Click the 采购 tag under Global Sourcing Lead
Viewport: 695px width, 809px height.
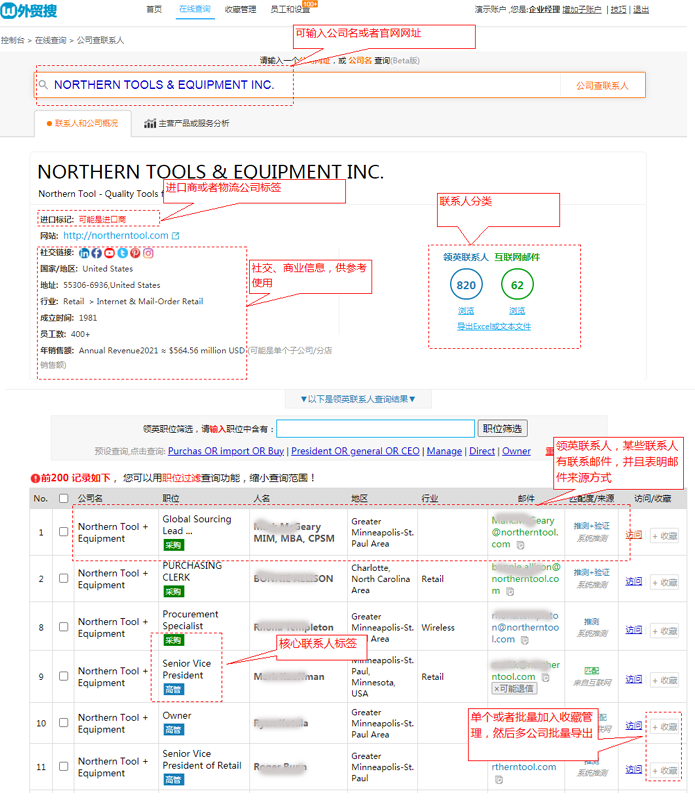(173, 545)
